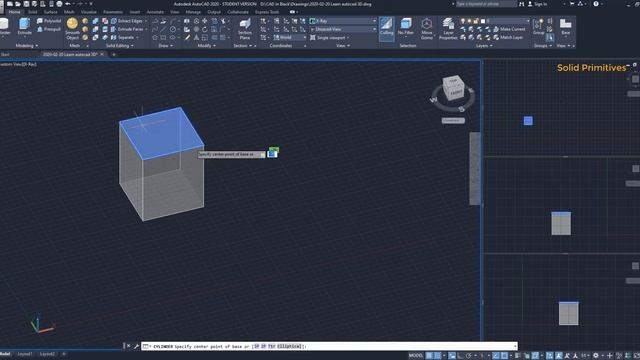Expand the Modify panel

[x=207, y=46]
